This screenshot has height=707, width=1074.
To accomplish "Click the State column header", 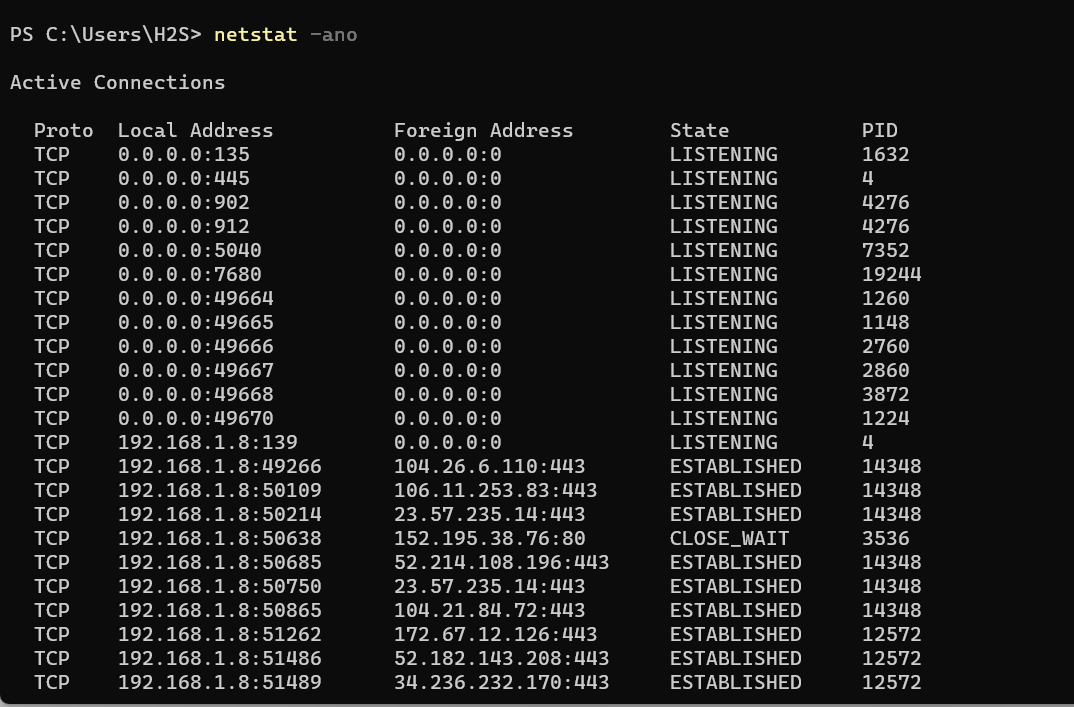I will click(699, 130).
